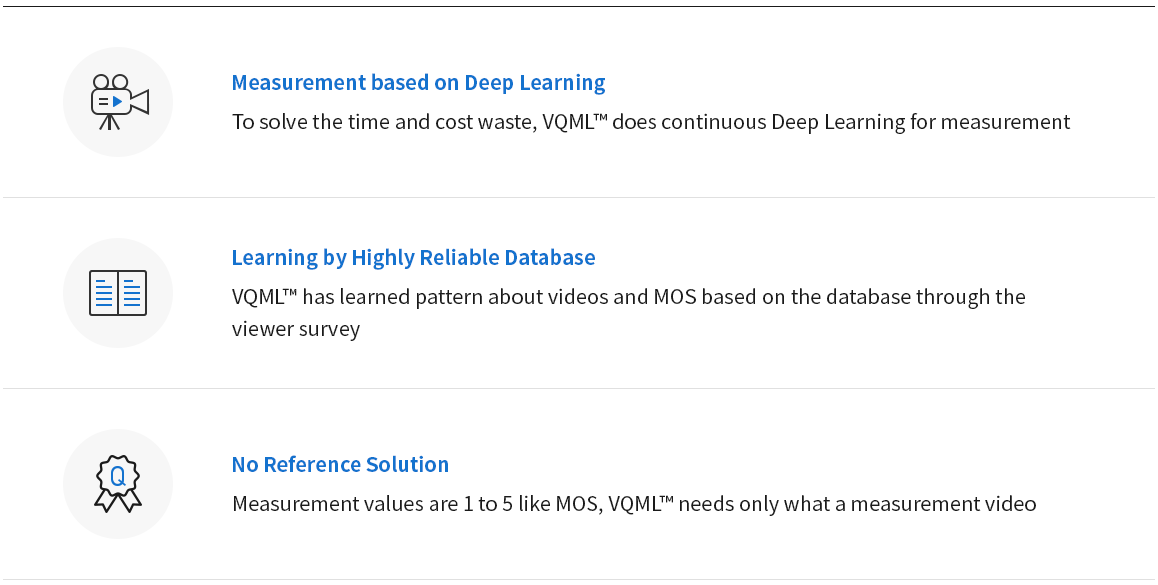Click the letter Q inside the badge
Screen dimensions: 1158x585
point(117,477)
